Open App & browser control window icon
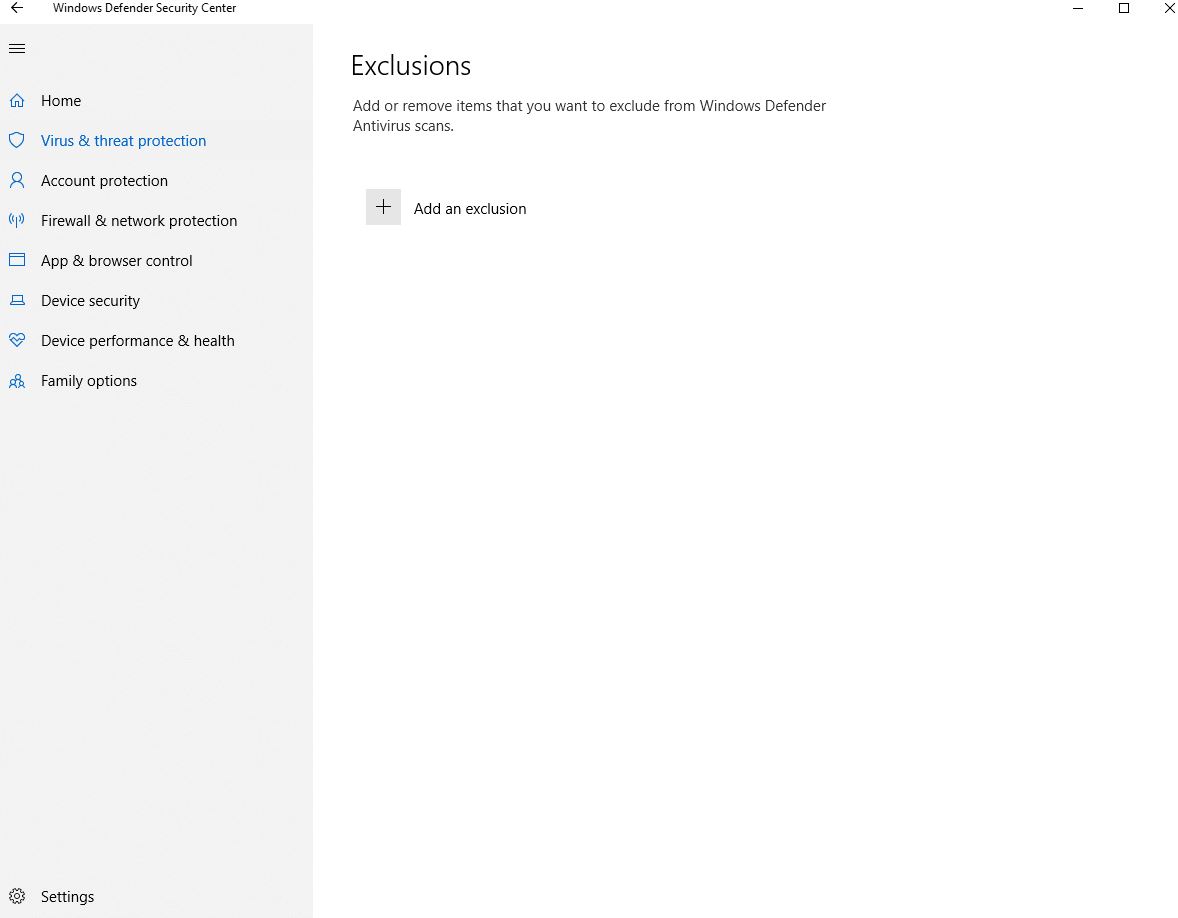Viewport: 1178px width, 918px height. pos(17,260)
